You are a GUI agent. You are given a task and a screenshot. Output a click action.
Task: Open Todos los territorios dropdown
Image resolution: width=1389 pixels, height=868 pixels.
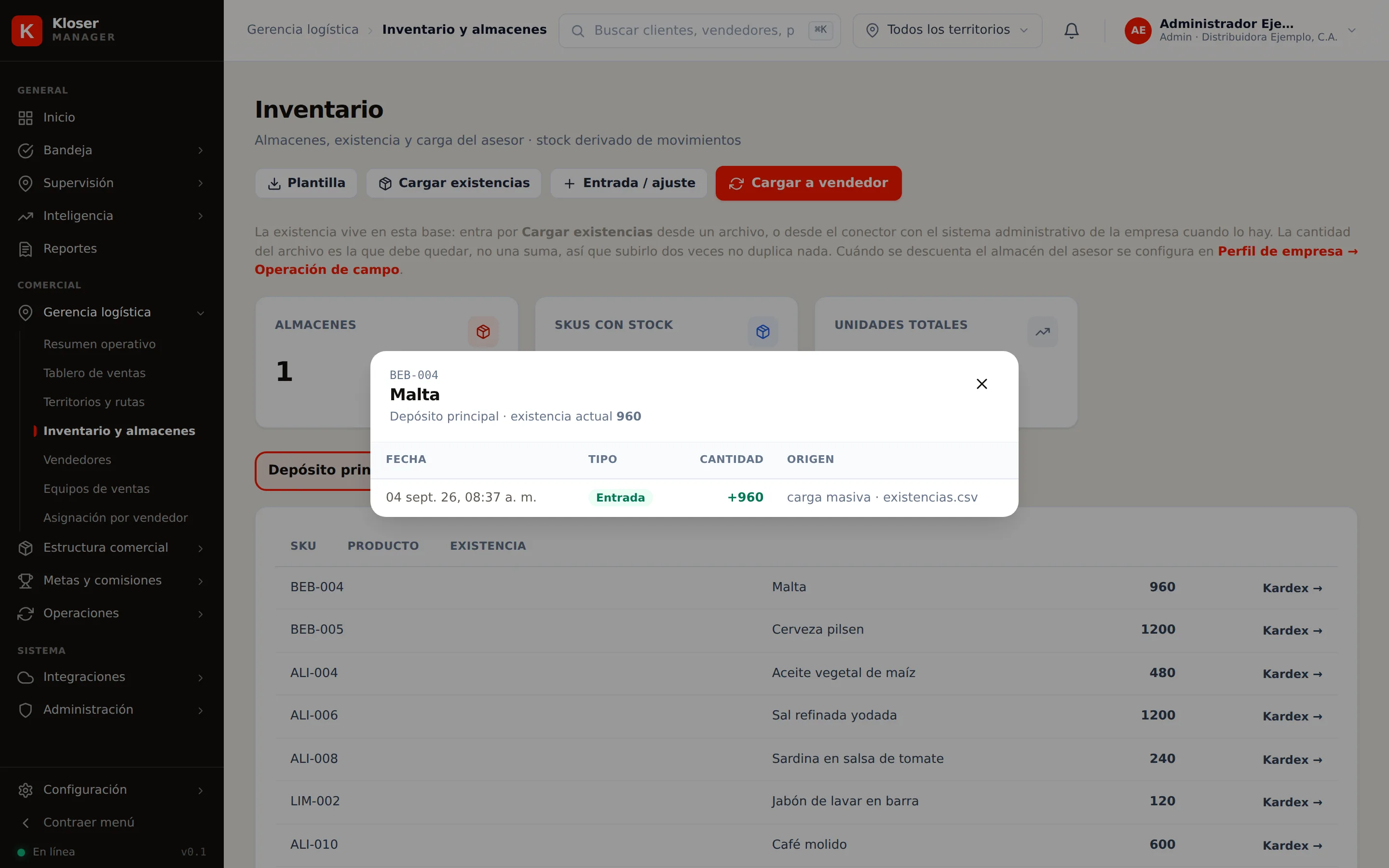(947, 30)
